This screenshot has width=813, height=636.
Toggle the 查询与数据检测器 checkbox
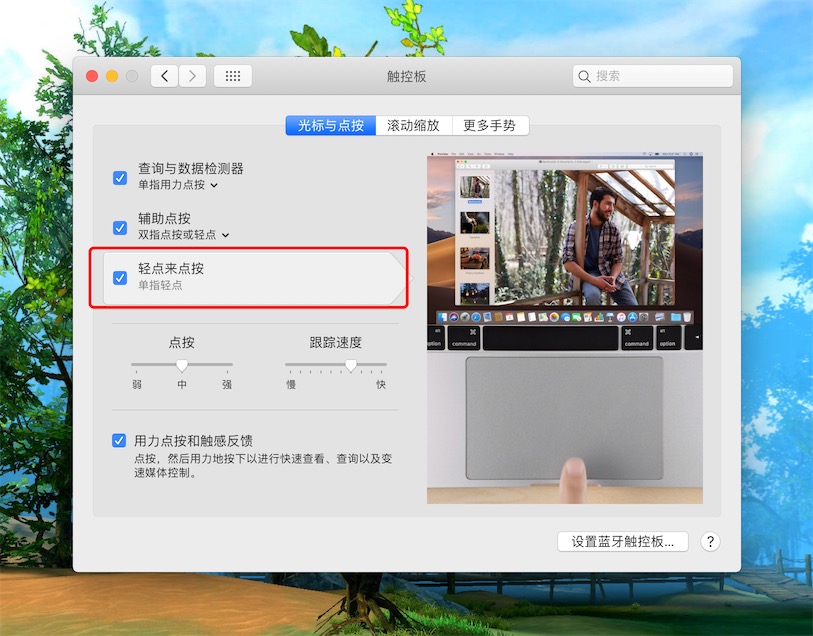tap(120, 178)
